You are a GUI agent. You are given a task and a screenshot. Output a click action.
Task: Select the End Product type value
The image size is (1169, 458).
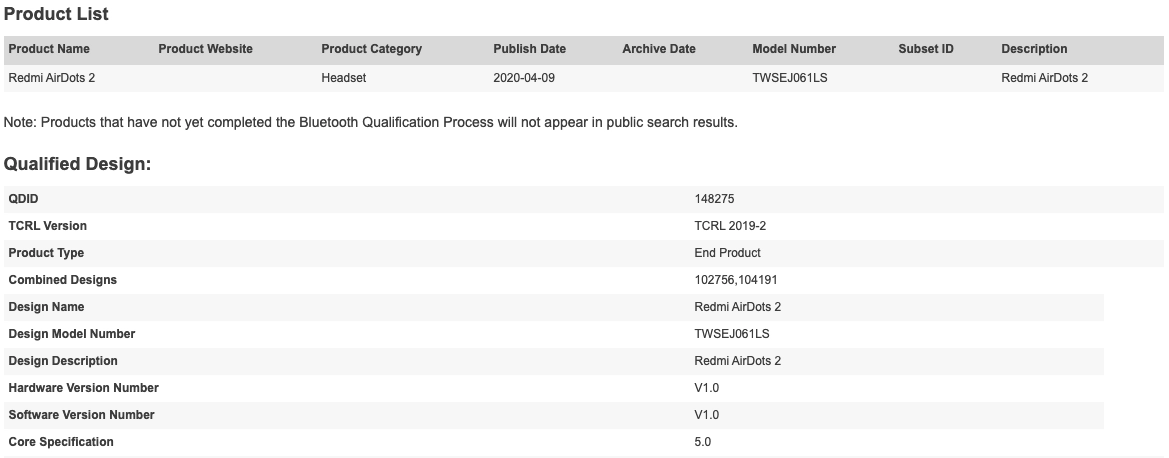[727, 253]
